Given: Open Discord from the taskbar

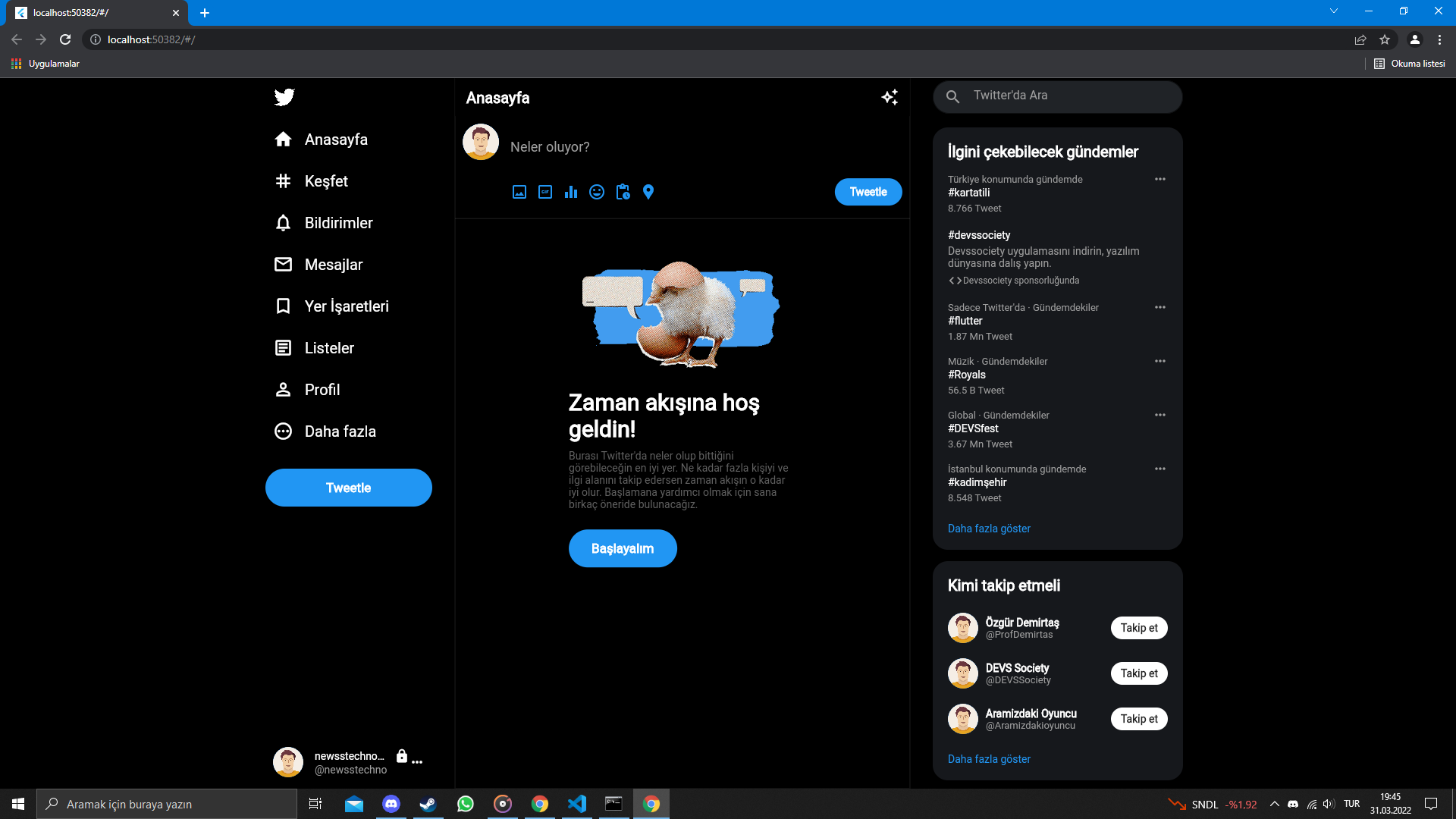Looking at the screenshot, I should (x=391, y=804).
